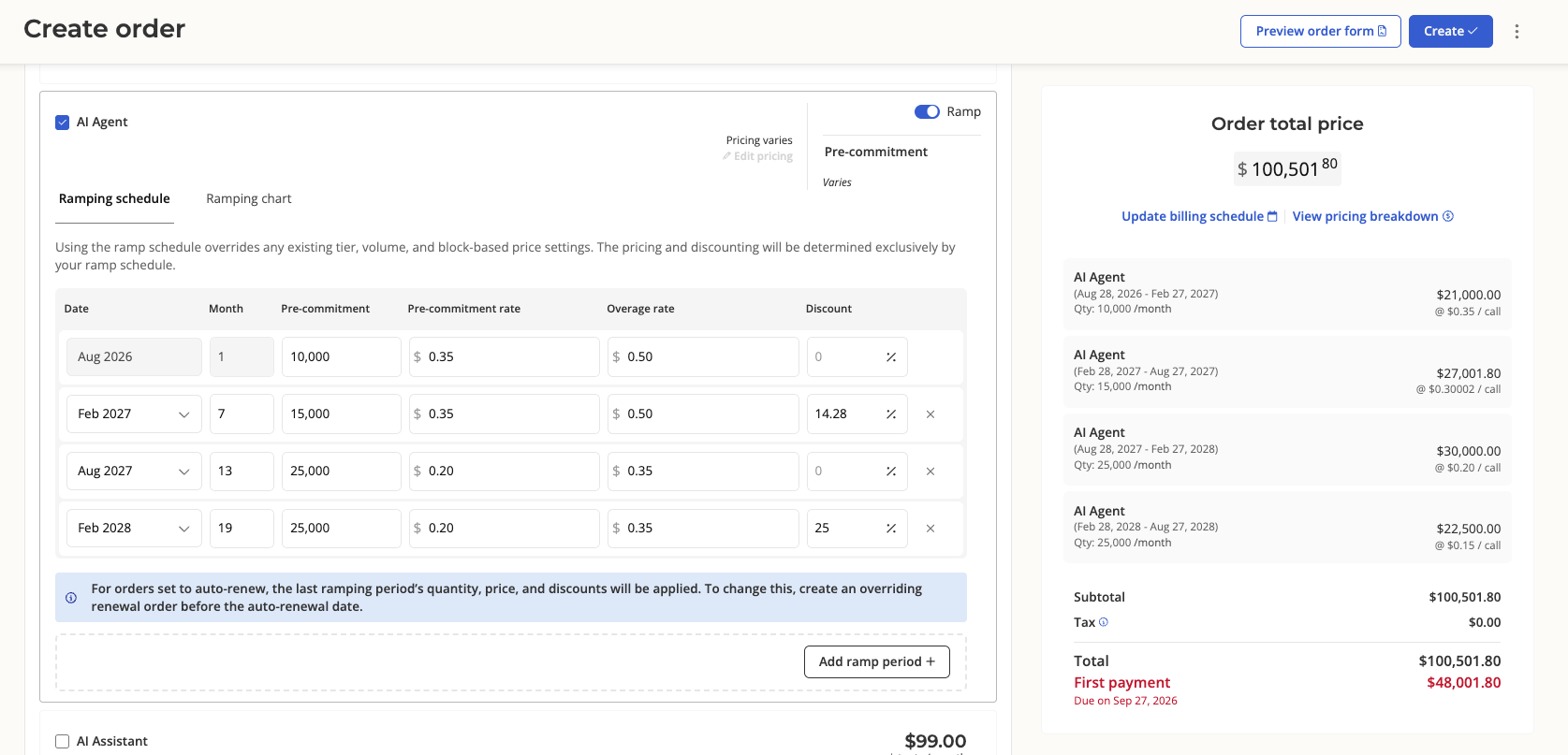Edit Aug 2027 overage rate 0.35 field
Viewport: 1568px width, 755px height.
[x=703, y=471]
